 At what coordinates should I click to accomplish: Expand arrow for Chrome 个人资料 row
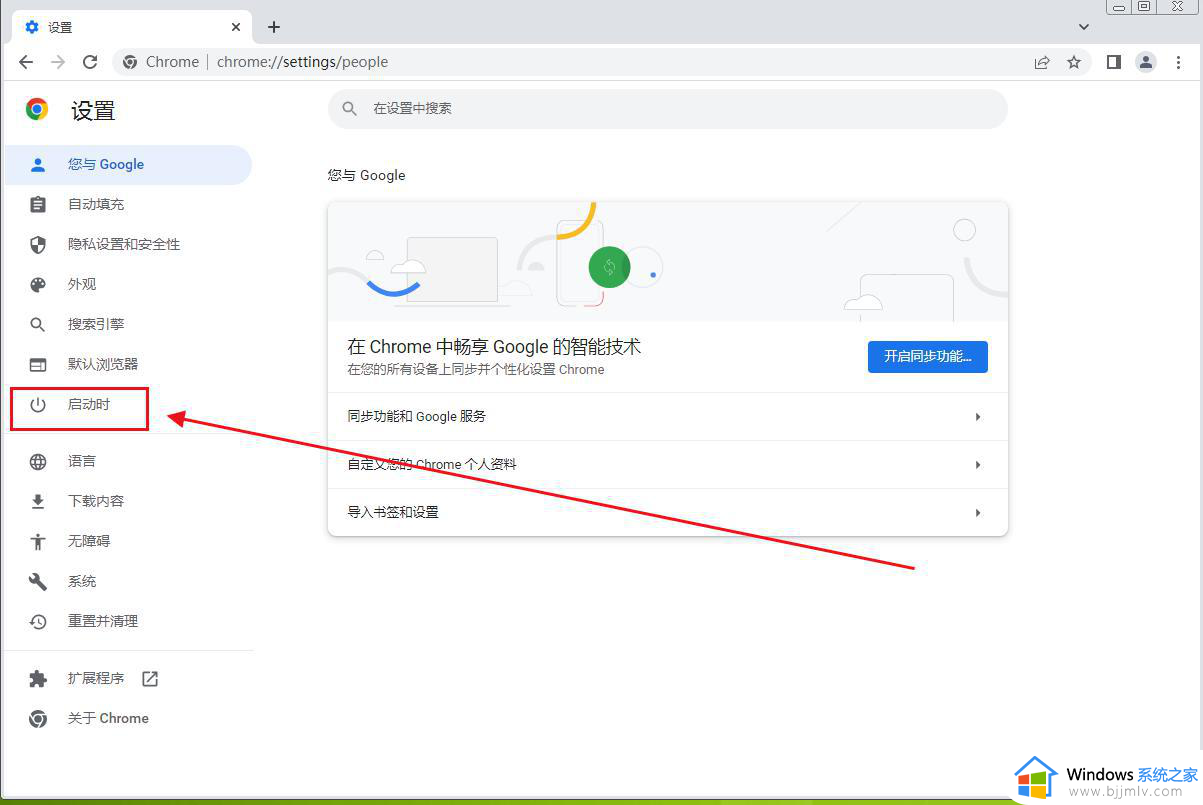(x=978, y=465)
